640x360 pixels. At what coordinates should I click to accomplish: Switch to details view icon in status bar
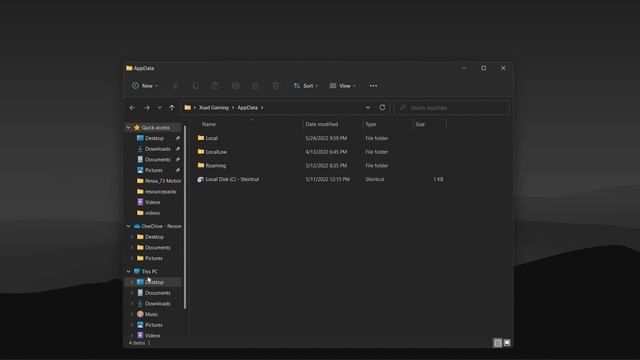[x=497, y=343]
